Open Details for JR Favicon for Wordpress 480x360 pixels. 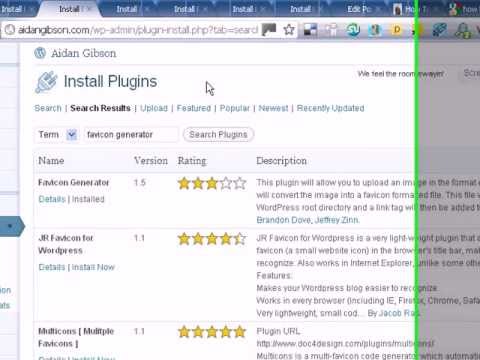[52, 267]
